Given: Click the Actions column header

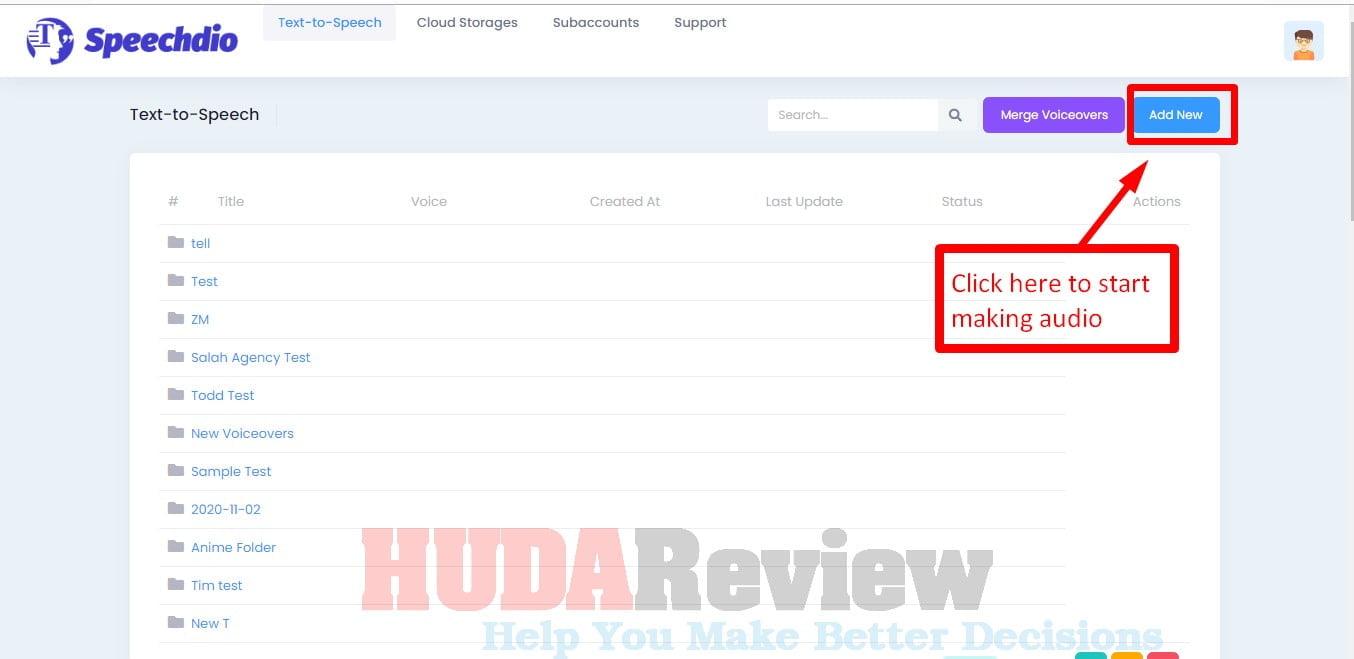Looking at the screenshot, I should (x=1157, y=201).
